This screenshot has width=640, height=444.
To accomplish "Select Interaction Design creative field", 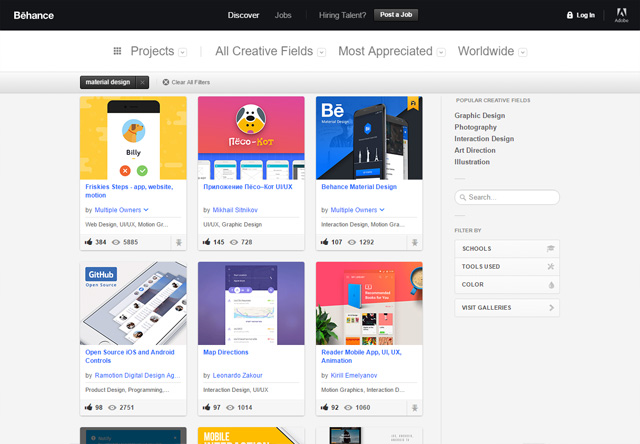I will pyautogui.click(x=484, y=139).
